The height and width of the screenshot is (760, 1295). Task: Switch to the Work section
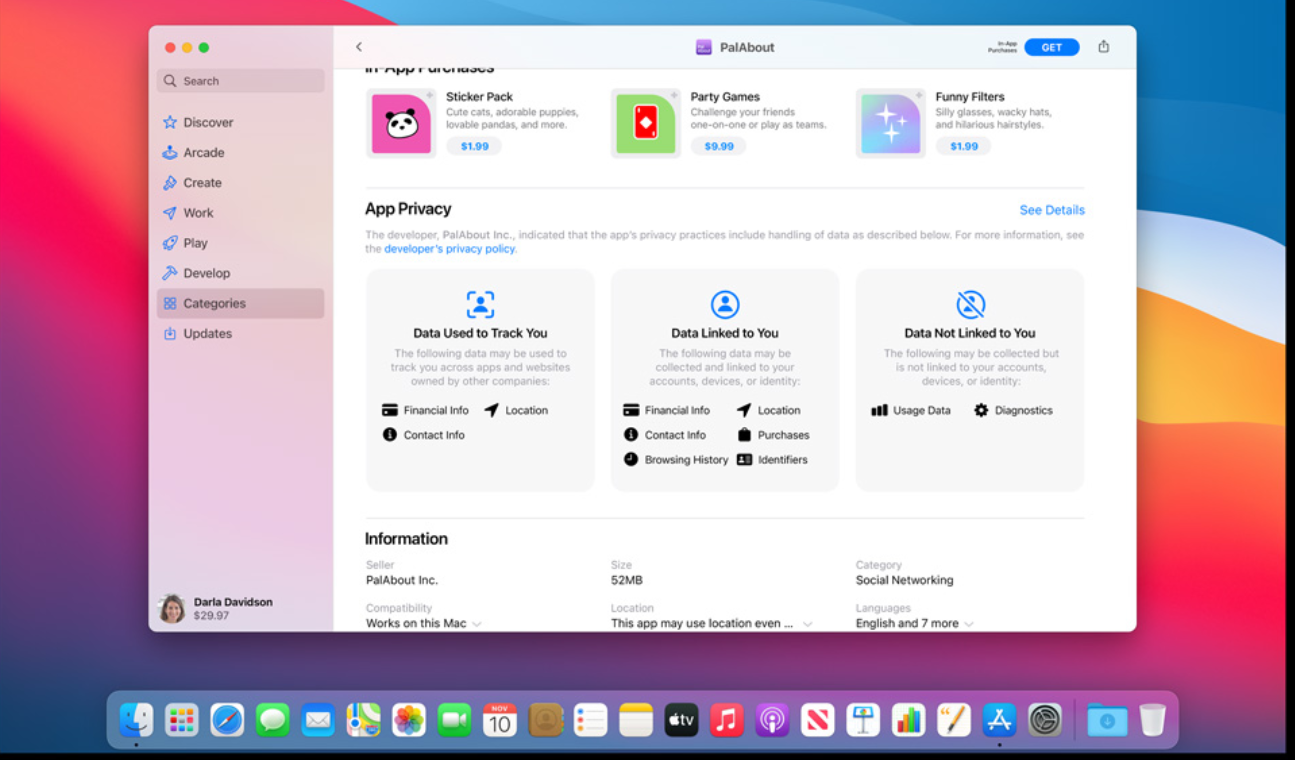pos(240,213)
